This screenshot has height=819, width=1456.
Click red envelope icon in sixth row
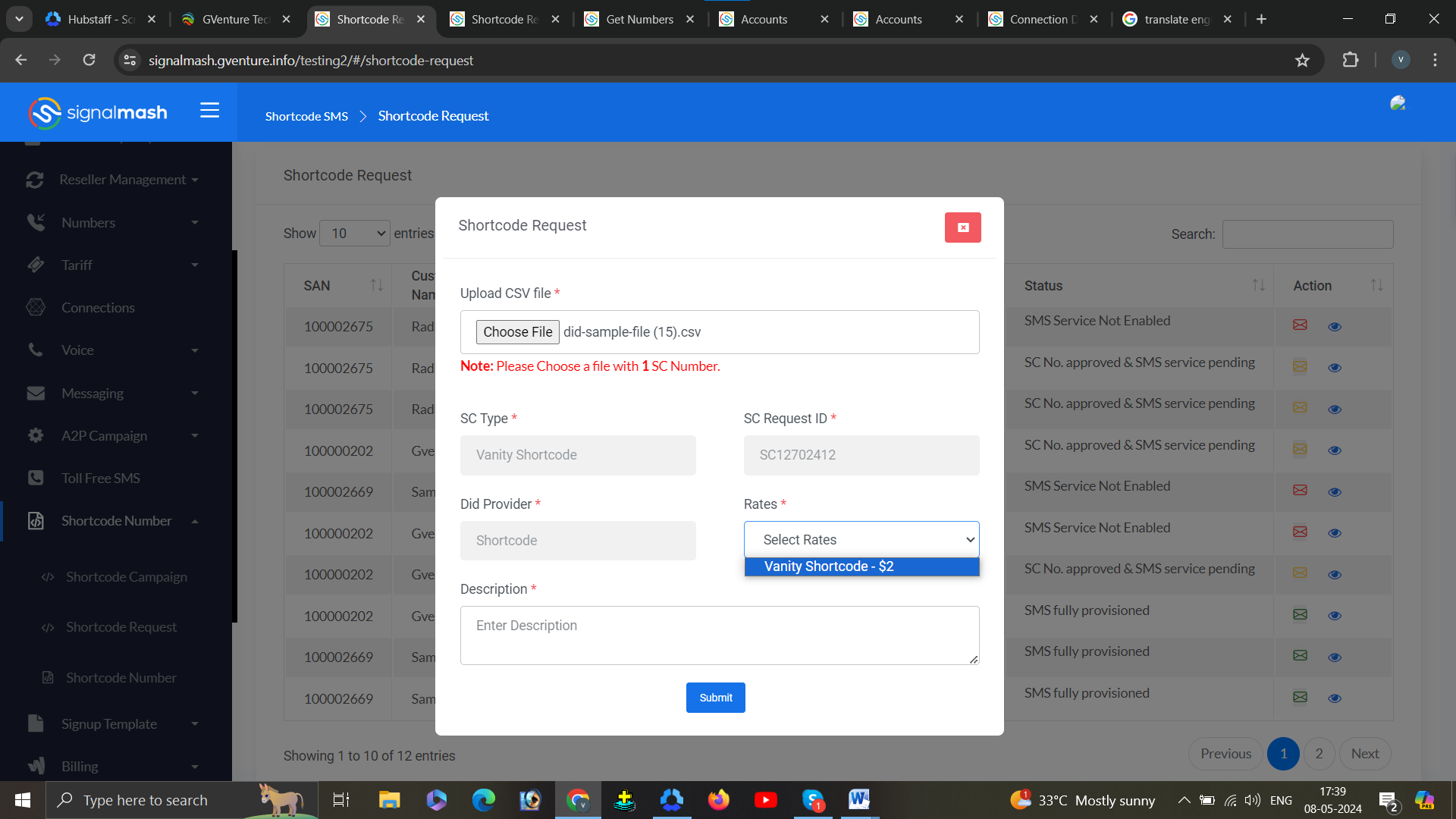pos(1300,532)
